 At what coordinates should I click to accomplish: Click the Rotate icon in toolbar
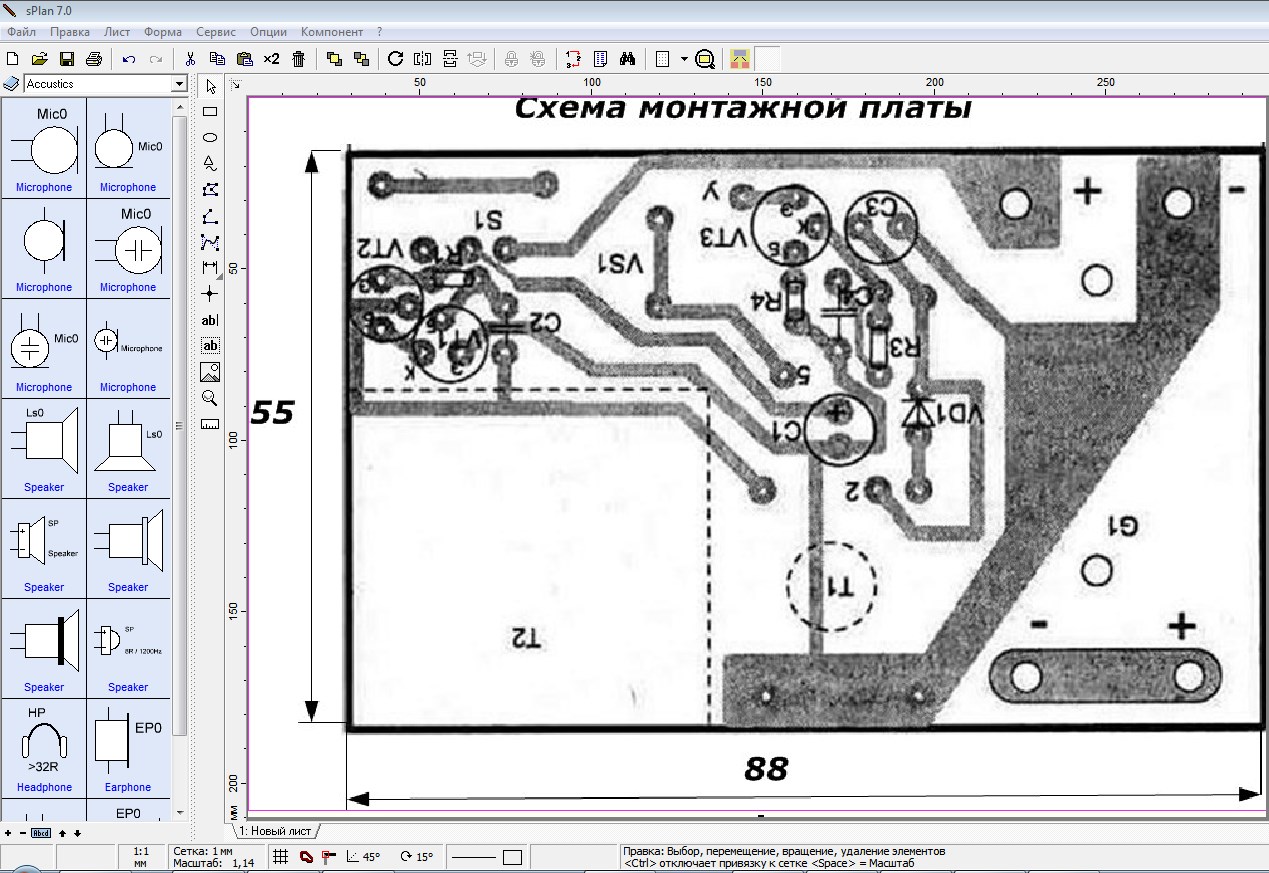coord(395,59)
